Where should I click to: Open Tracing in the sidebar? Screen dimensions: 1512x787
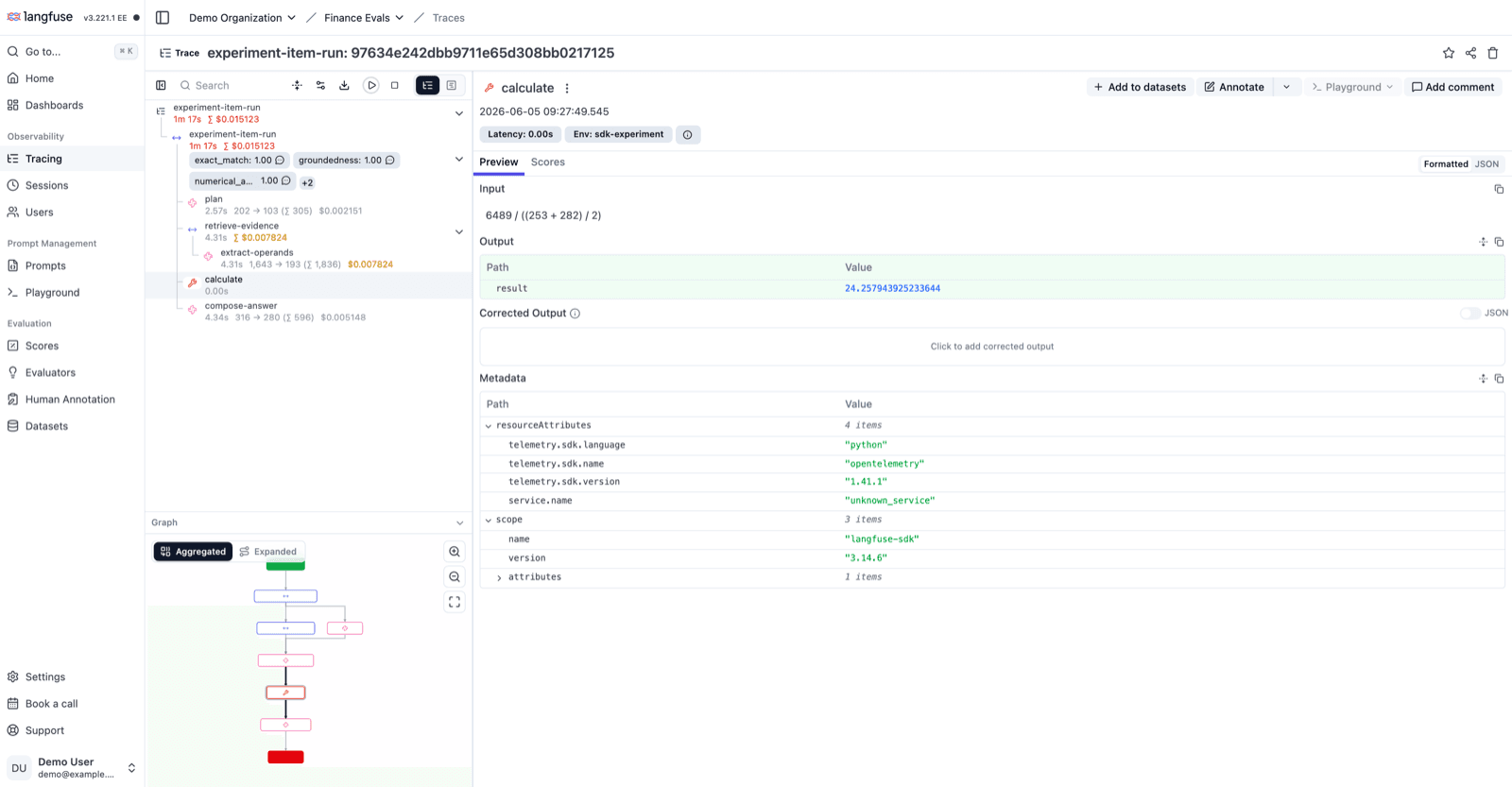tap(72, 159)
